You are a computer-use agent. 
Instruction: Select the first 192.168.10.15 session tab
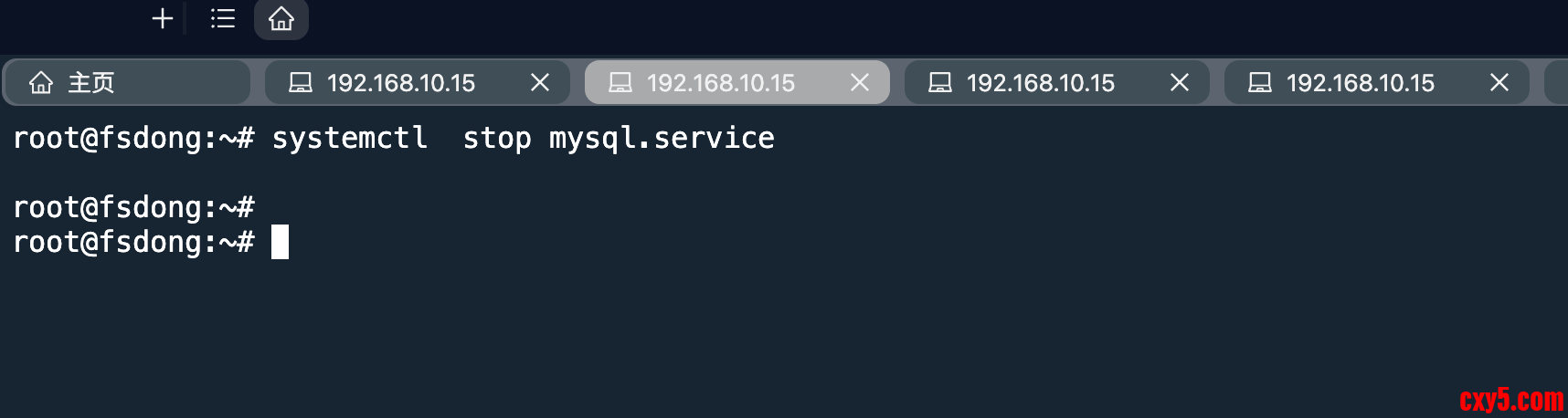401,83
